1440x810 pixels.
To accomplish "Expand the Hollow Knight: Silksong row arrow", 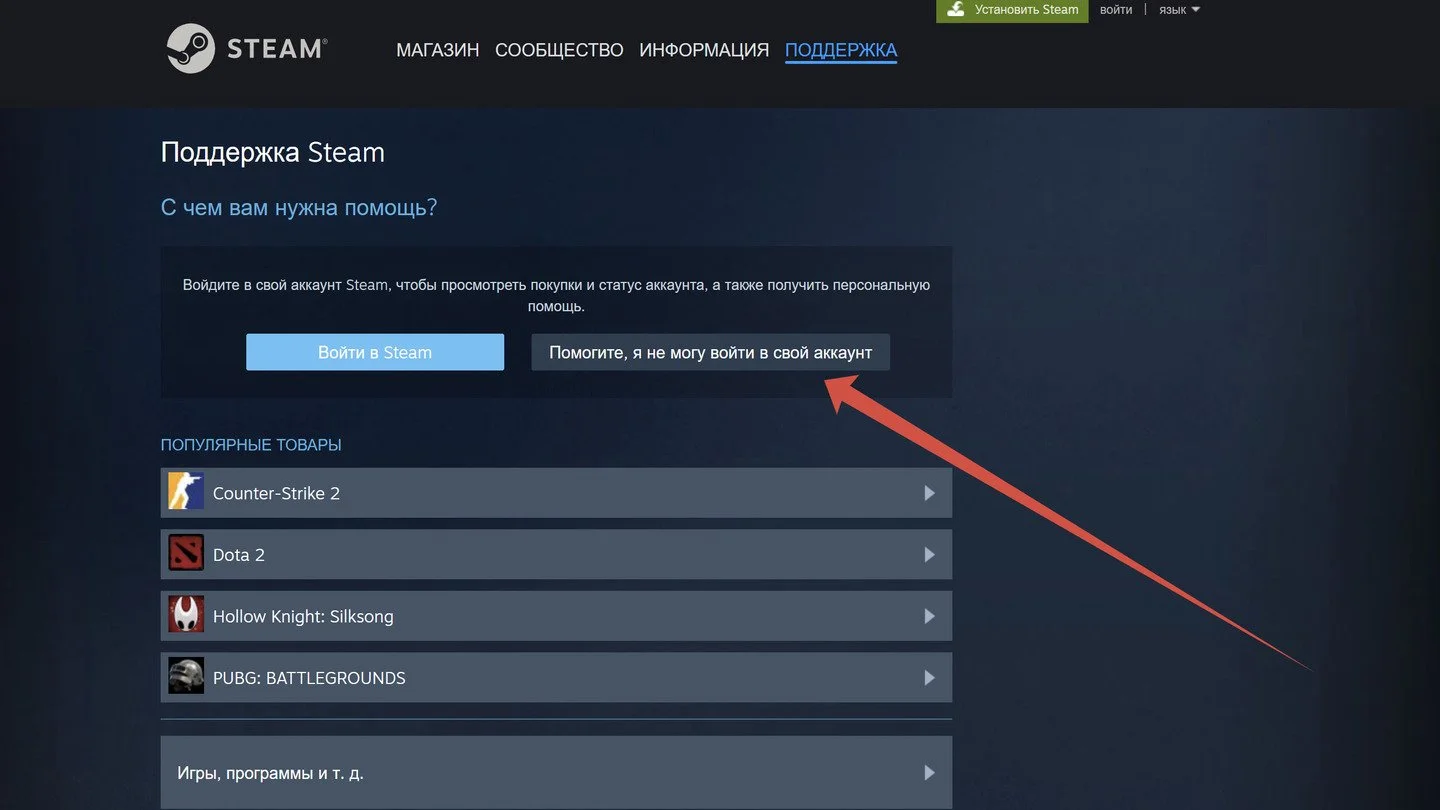I will click(929, 617).
